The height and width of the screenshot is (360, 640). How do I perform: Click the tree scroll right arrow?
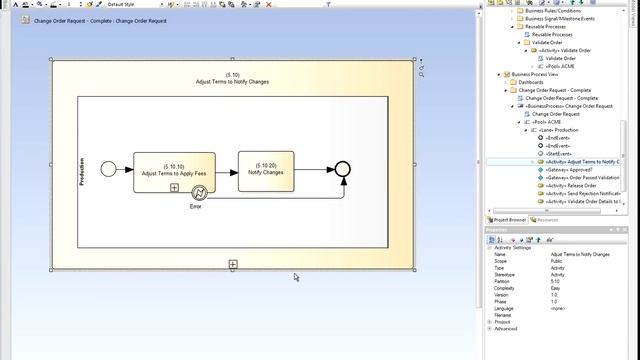pos(616,211)
